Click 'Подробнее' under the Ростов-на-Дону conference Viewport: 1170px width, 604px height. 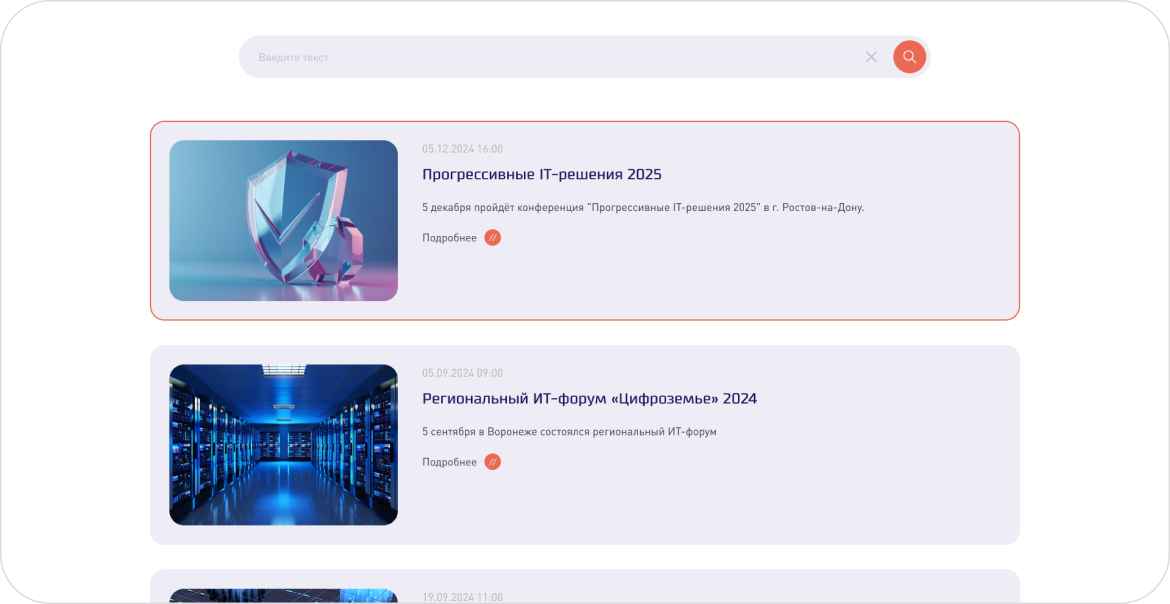(x=449, y=238)
